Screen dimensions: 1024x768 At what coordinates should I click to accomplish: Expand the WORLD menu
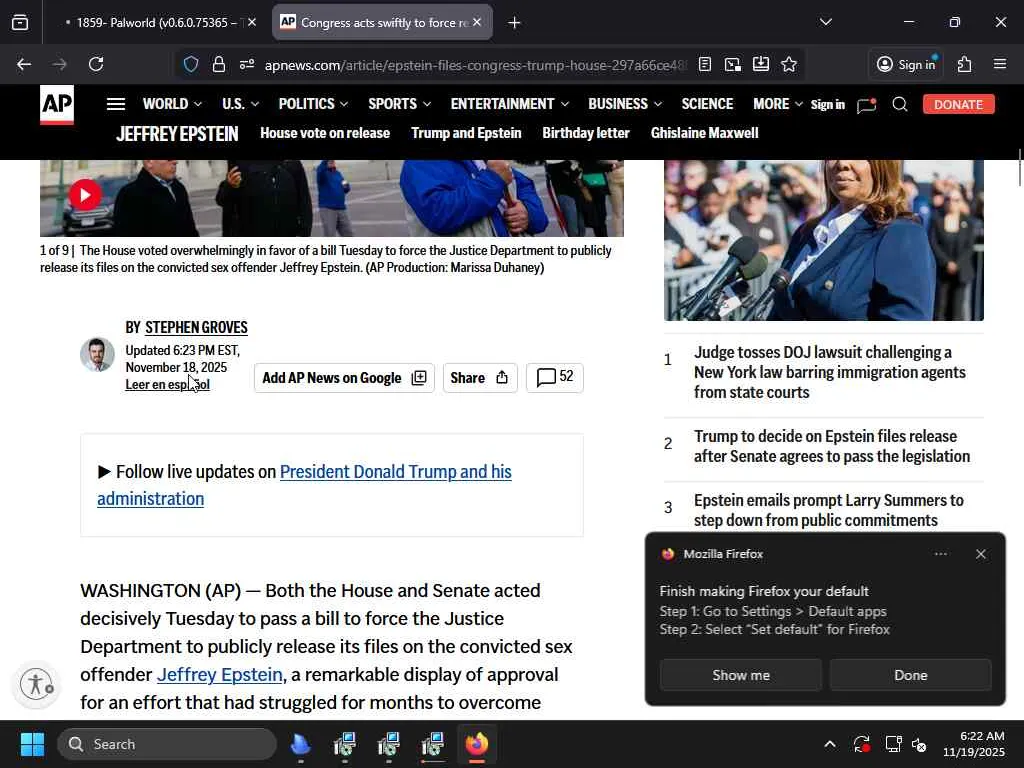(172, 104)
